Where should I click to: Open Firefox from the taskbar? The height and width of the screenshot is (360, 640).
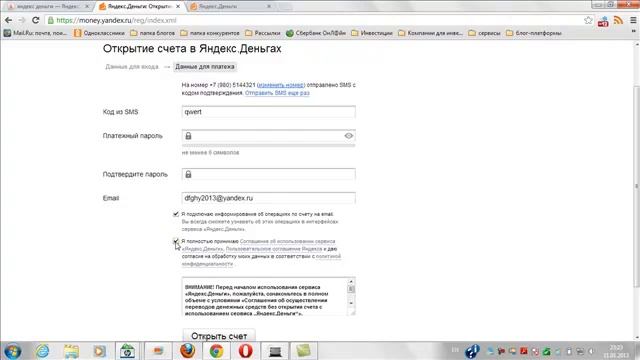pos(187,351)
